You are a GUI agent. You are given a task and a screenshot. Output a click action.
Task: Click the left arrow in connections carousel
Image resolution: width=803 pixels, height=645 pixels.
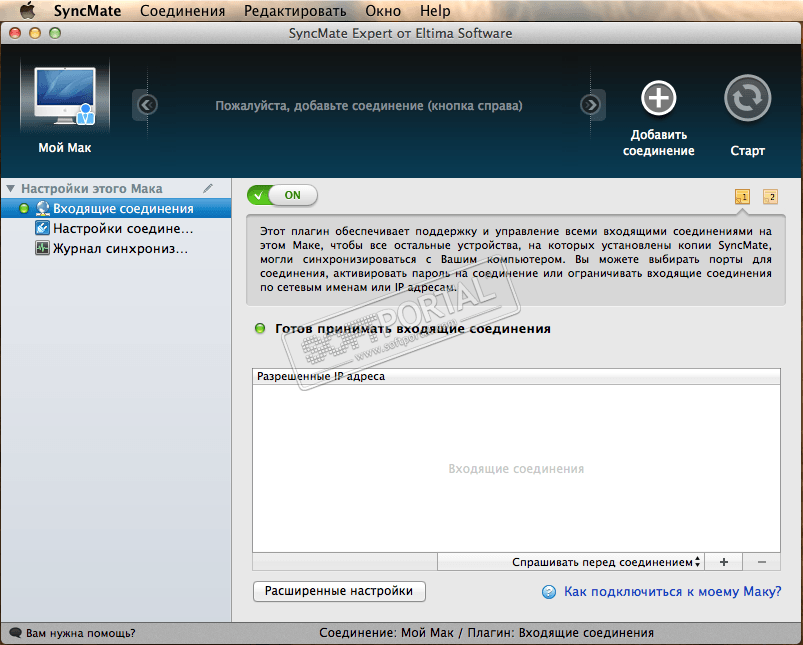coord(147,105)
